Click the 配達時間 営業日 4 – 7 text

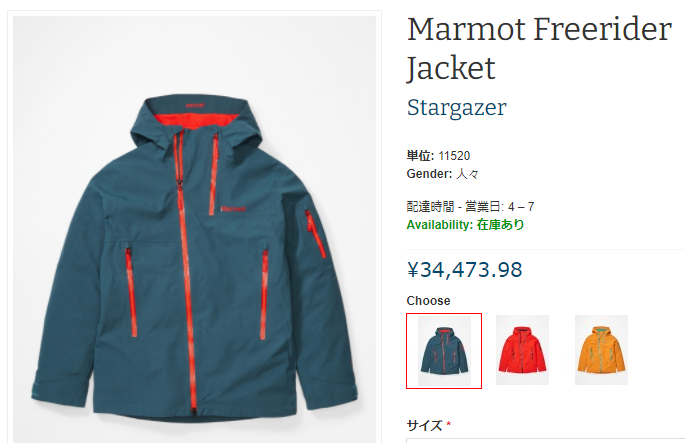click(x=470, y=206)
